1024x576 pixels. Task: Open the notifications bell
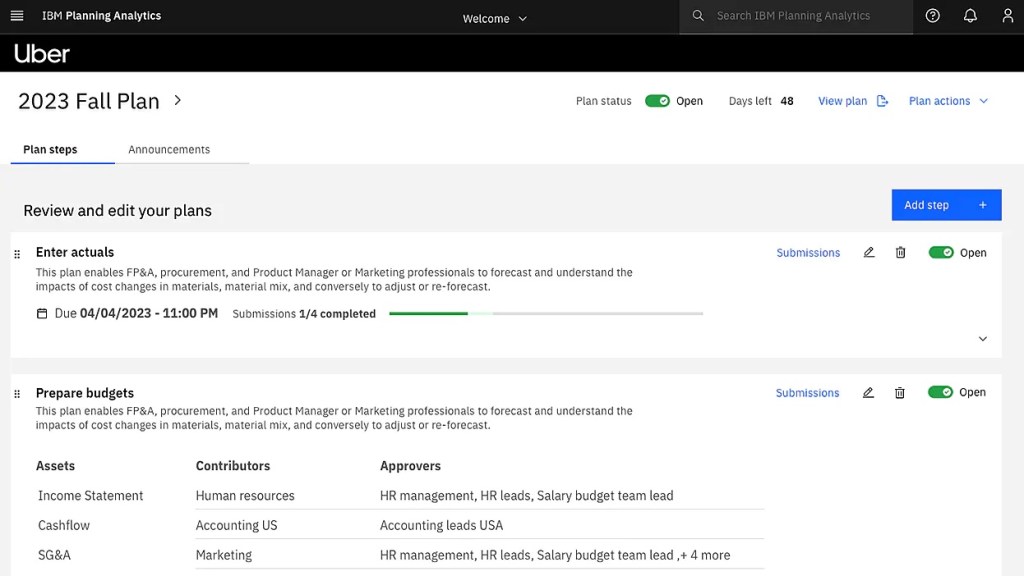969,16
